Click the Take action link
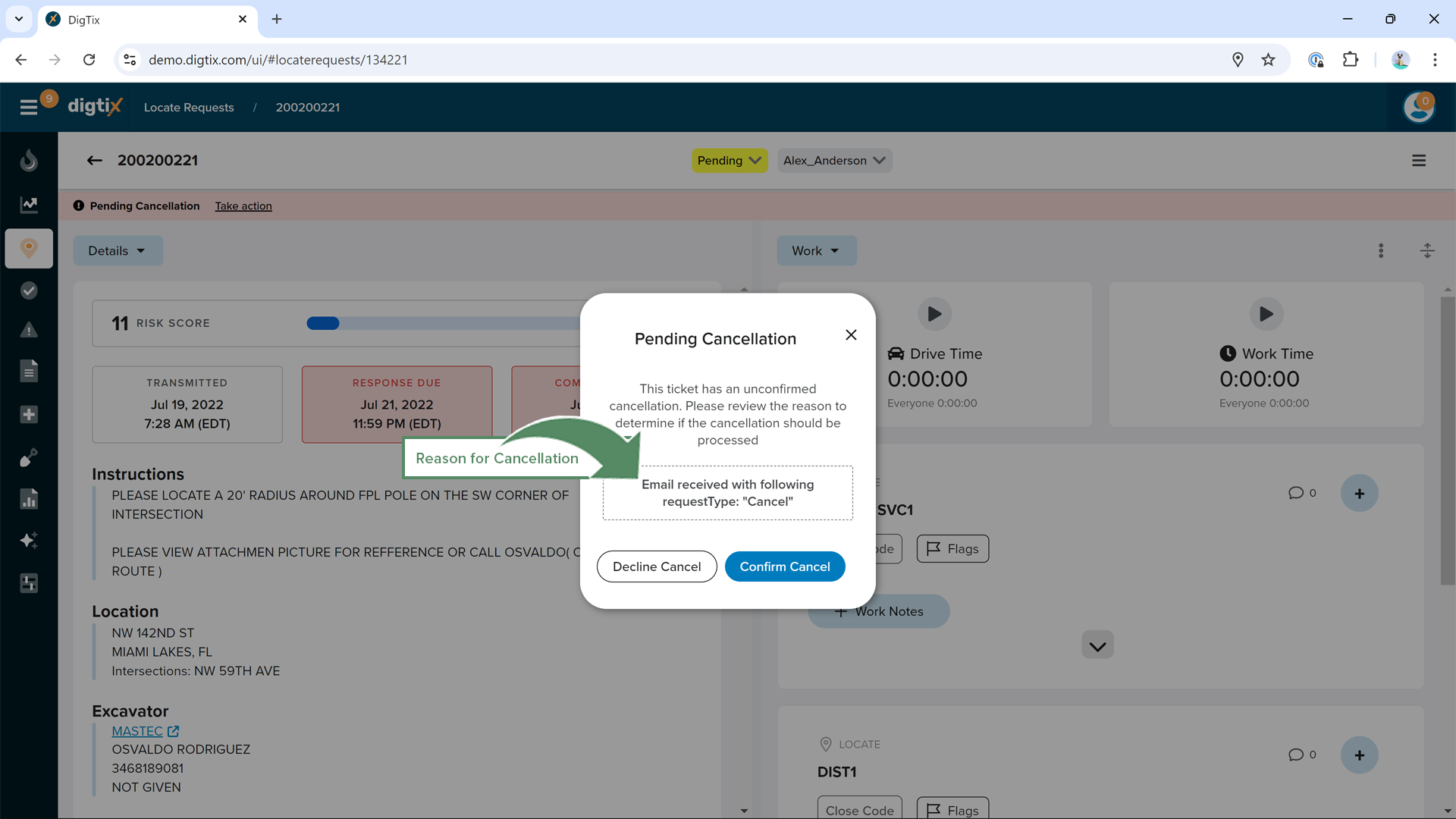 [x=243, y=206]
